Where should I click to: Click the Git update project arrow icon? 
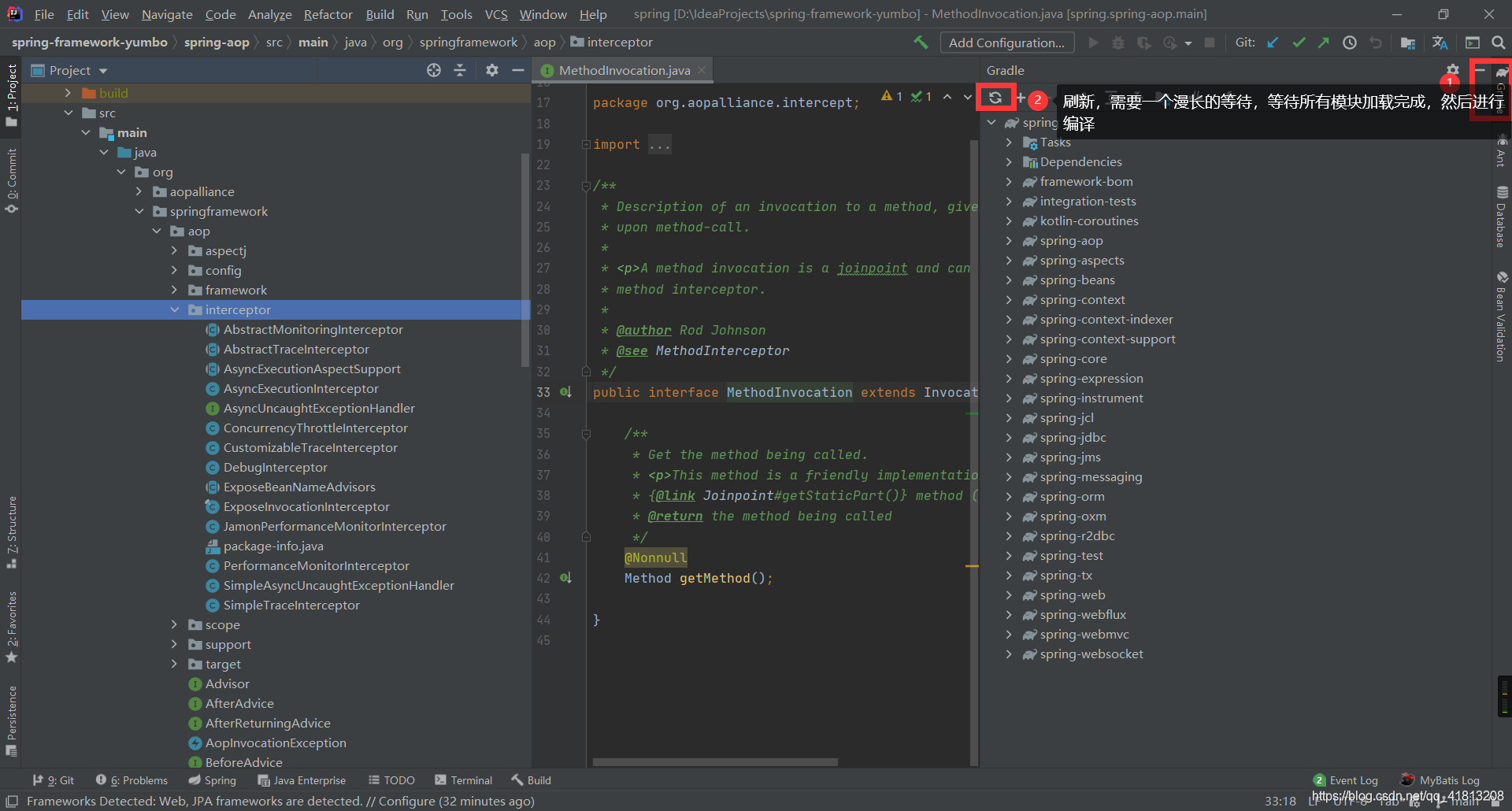[1273, 43]
